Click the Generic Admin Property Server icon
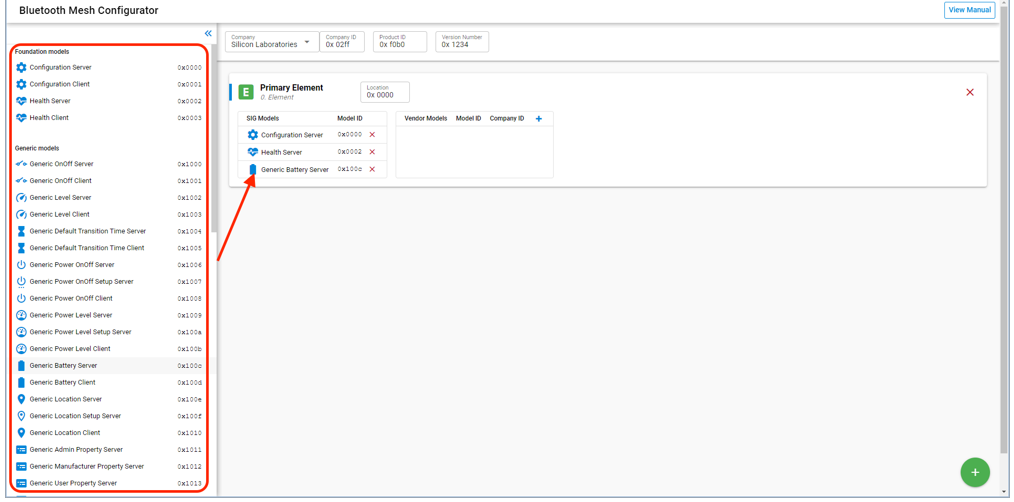Viewport: 1014px width, 502px height. click(x=21, y=450)
